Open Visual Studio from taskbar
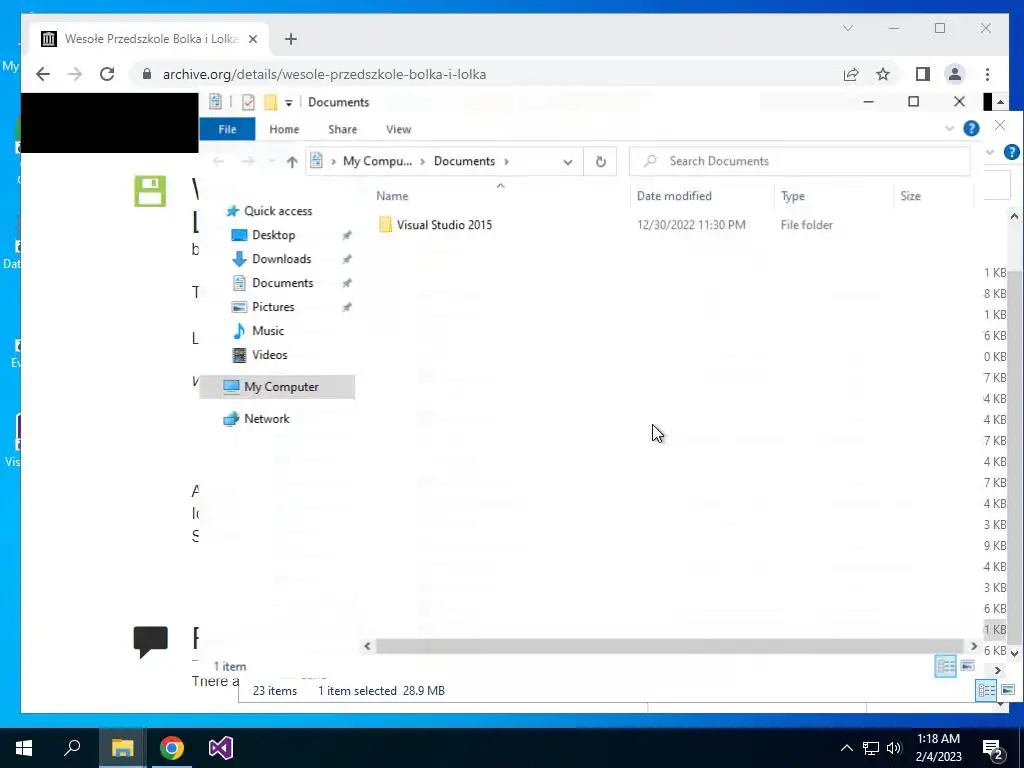 point(221,748)
